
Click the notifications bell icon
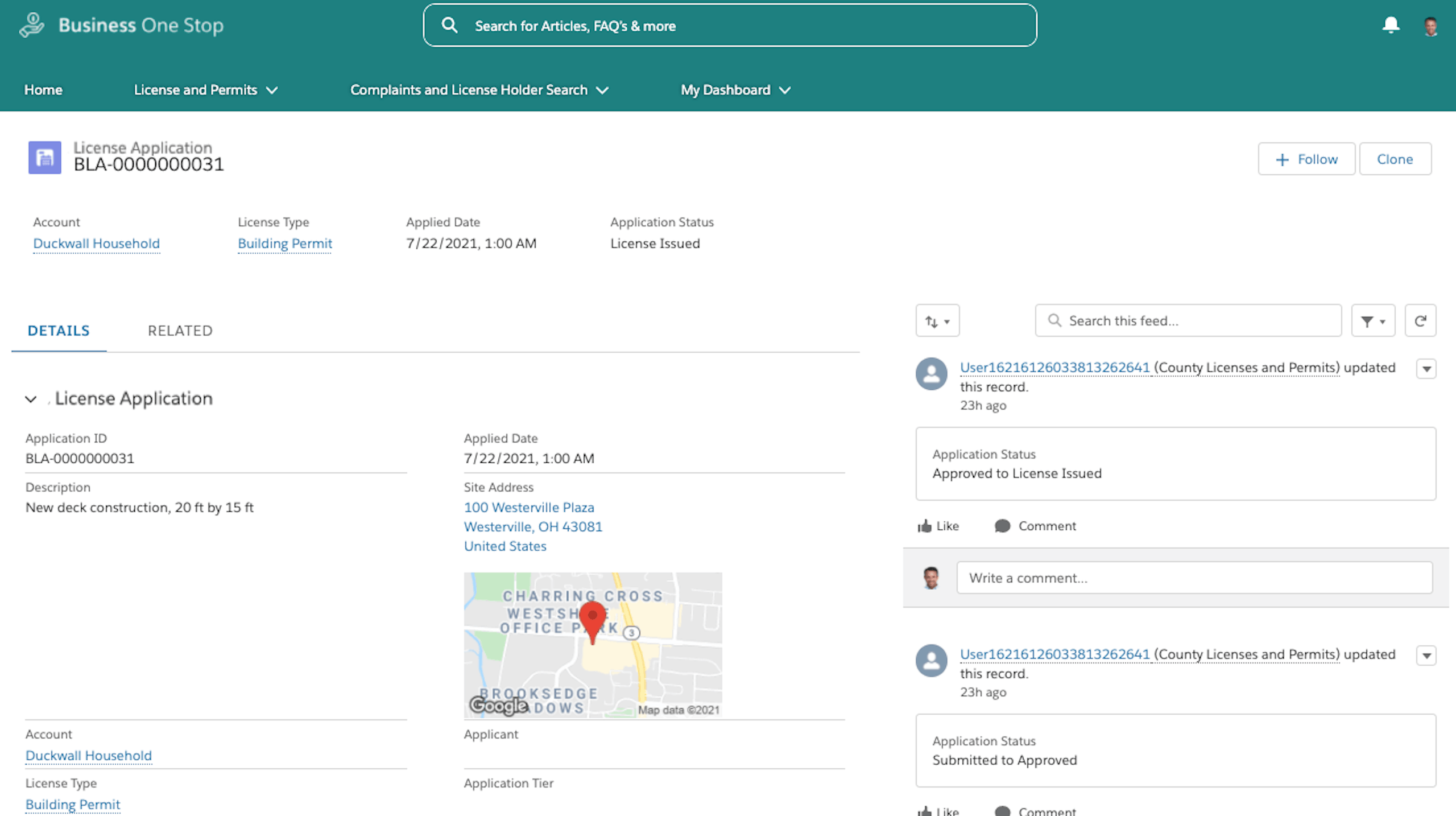tap(1391, 25)
